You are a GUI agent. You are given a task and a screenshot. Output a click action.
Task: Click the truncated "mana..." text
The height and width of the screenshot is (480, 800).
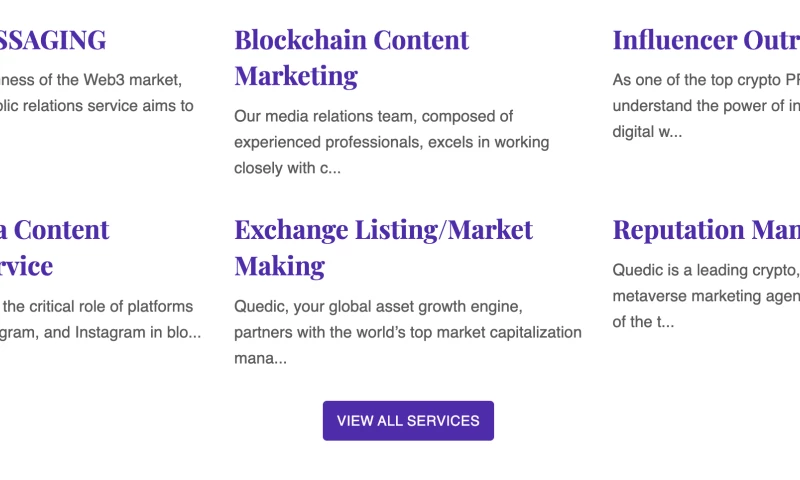260,357
